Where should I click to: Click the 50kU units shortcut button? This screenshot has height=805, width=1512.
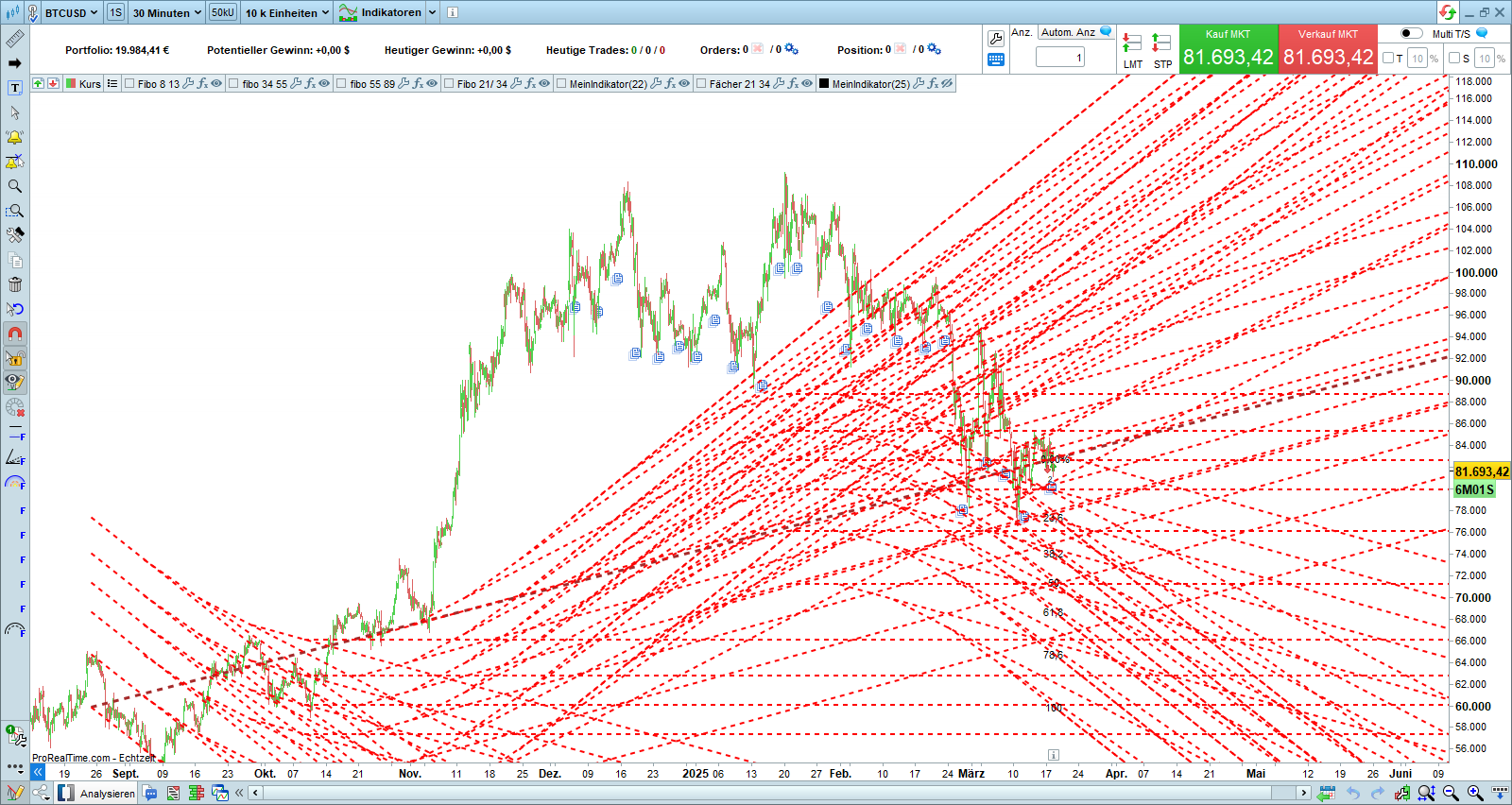point(223,12)
